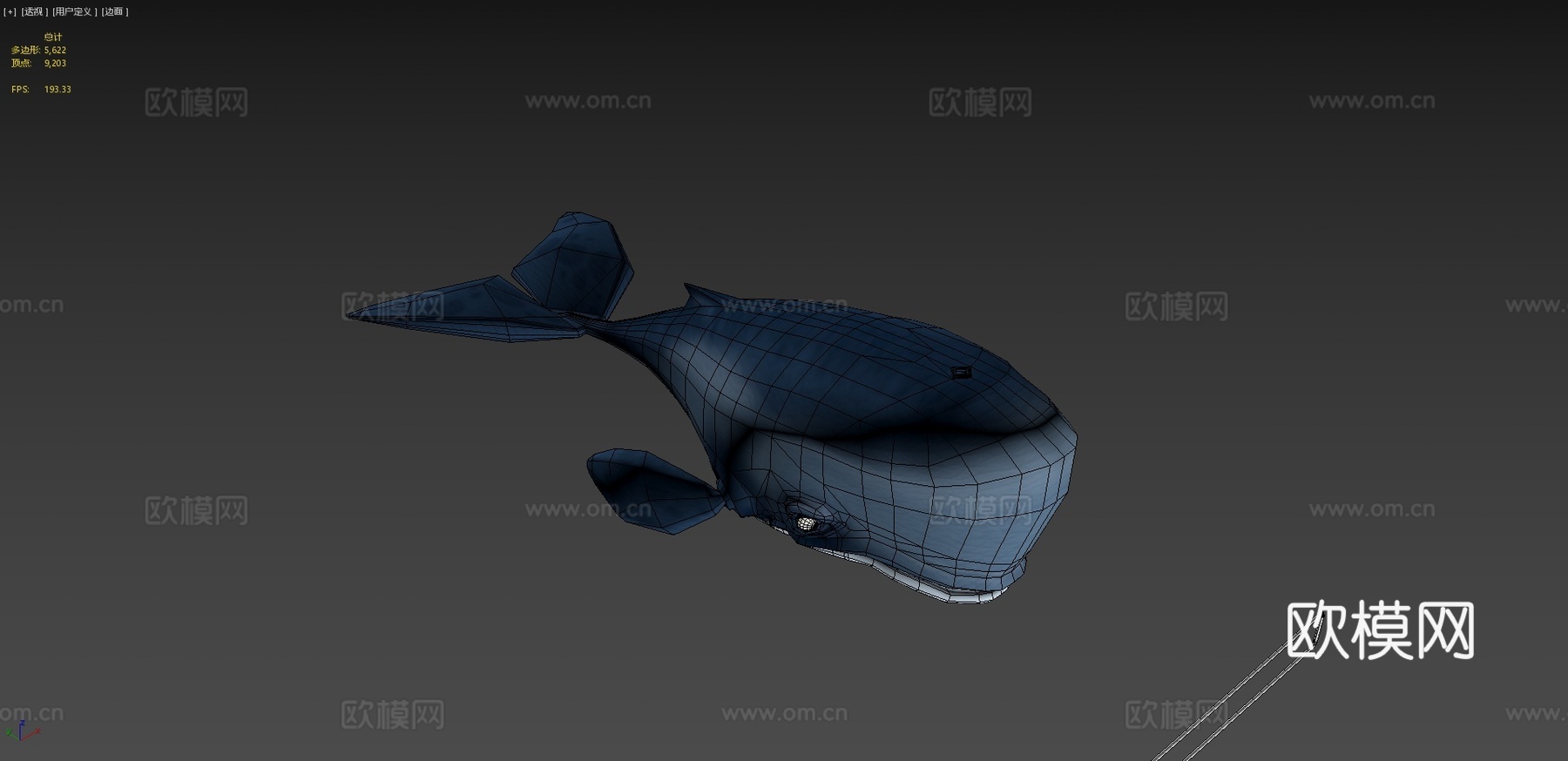The height and width of the screenshot is (761, 1568).
Task: Click the frame rate value 193.33
Action: click(57, 90)
